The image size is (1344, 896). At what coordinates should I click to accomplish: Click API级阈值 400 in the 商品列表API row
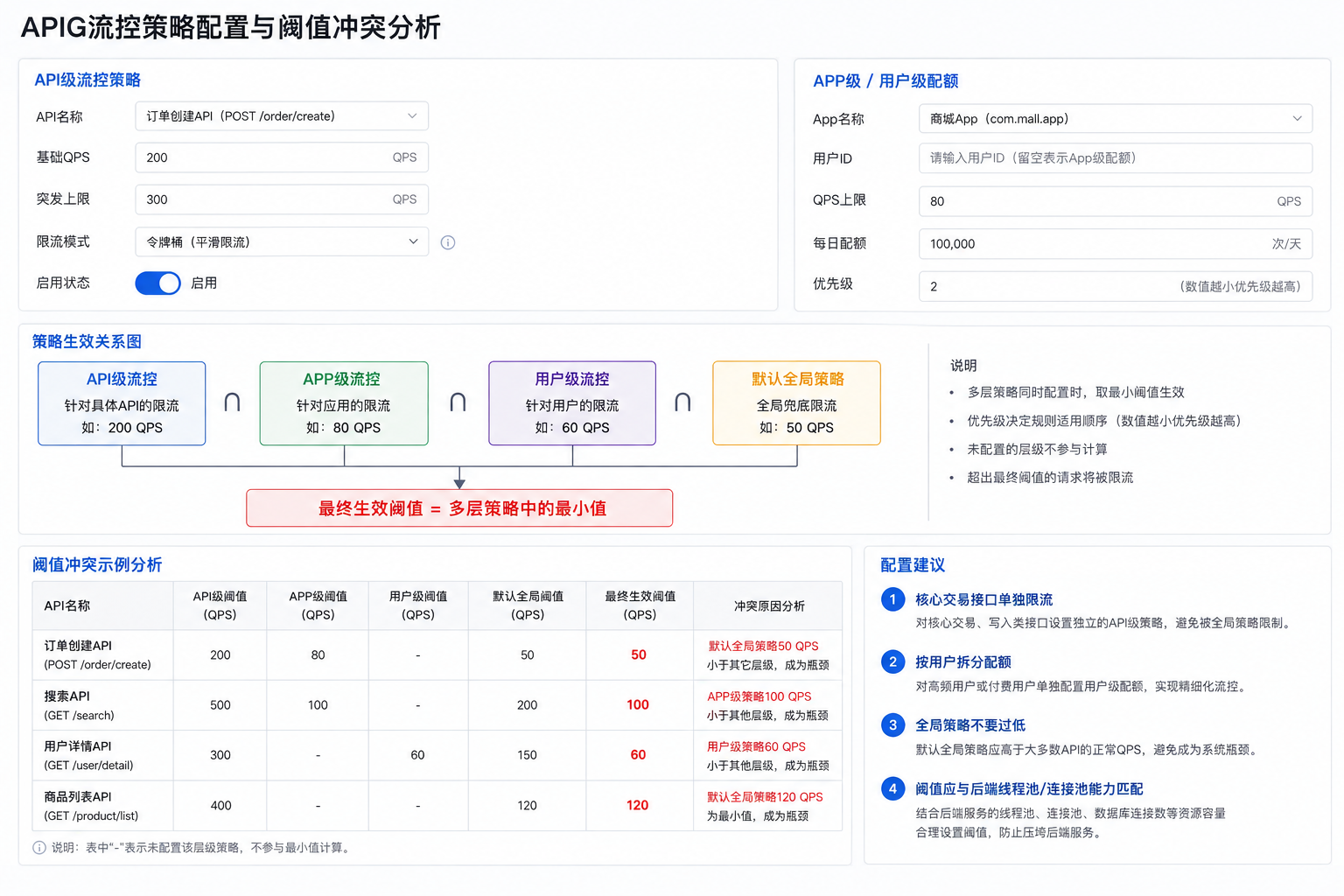pos(220,805)
